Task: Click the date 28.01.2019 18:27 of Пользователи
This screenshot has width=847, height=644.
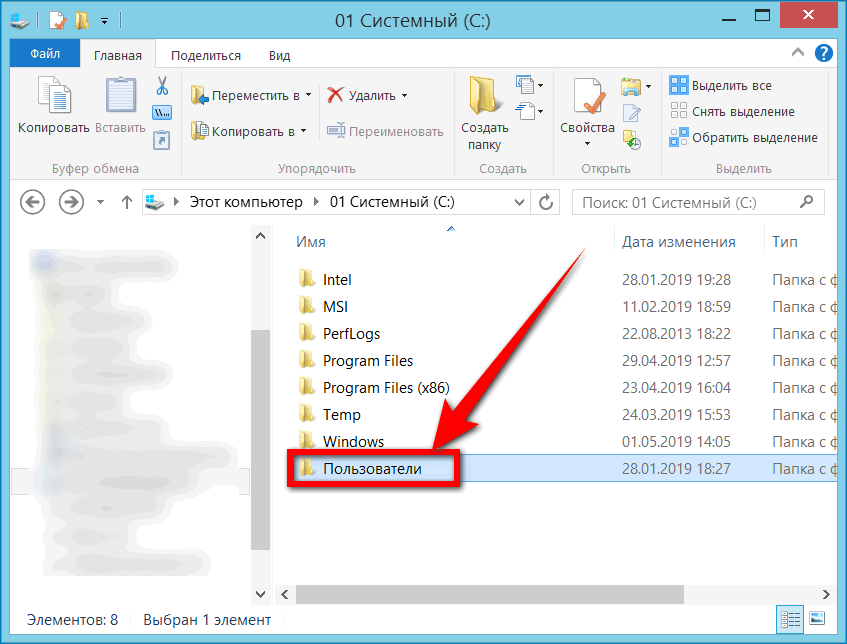Action: pyautogui.click(x=676, y=468)
